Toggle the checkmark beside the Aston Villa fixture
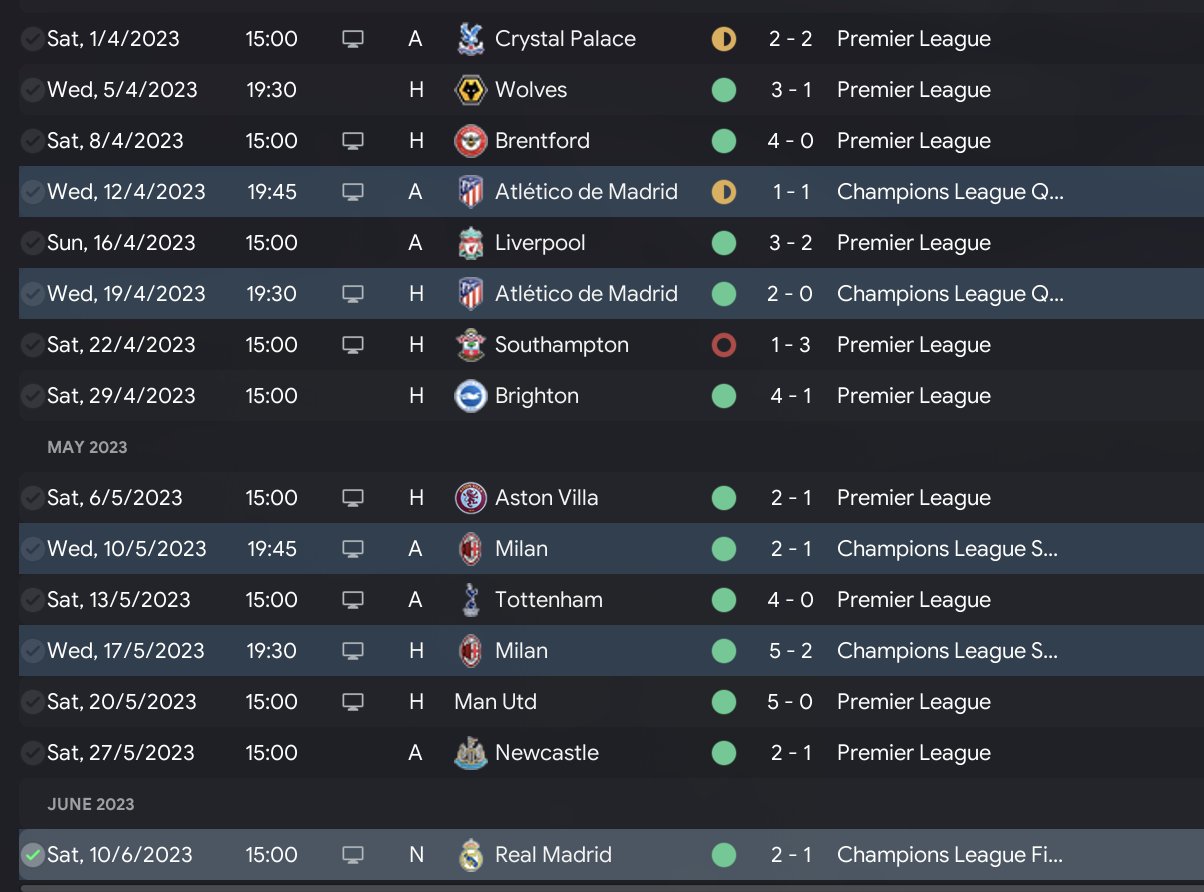The image size is (1204, 892). [32, 498]
